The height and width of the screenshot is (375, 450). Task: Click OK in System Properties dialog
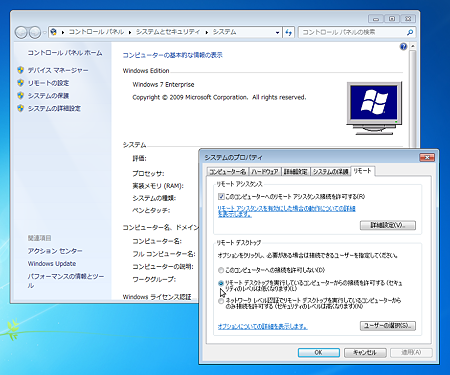pyautogui.click(x=319, y=352)
